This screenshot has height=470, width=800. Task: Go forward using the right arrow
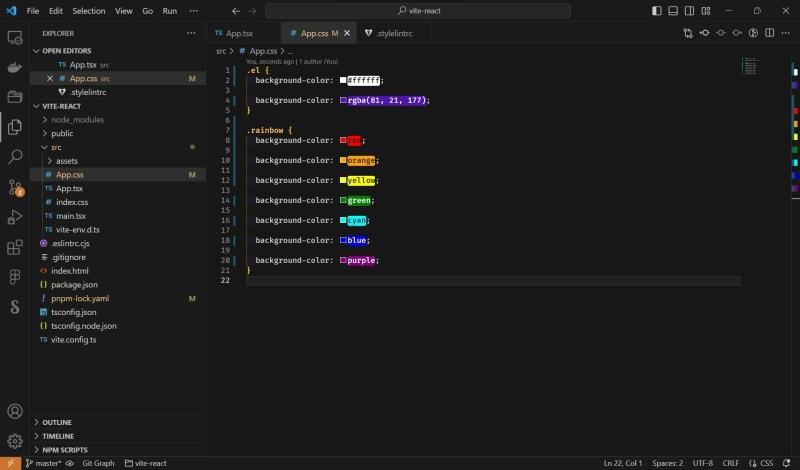tap(252, 11)
